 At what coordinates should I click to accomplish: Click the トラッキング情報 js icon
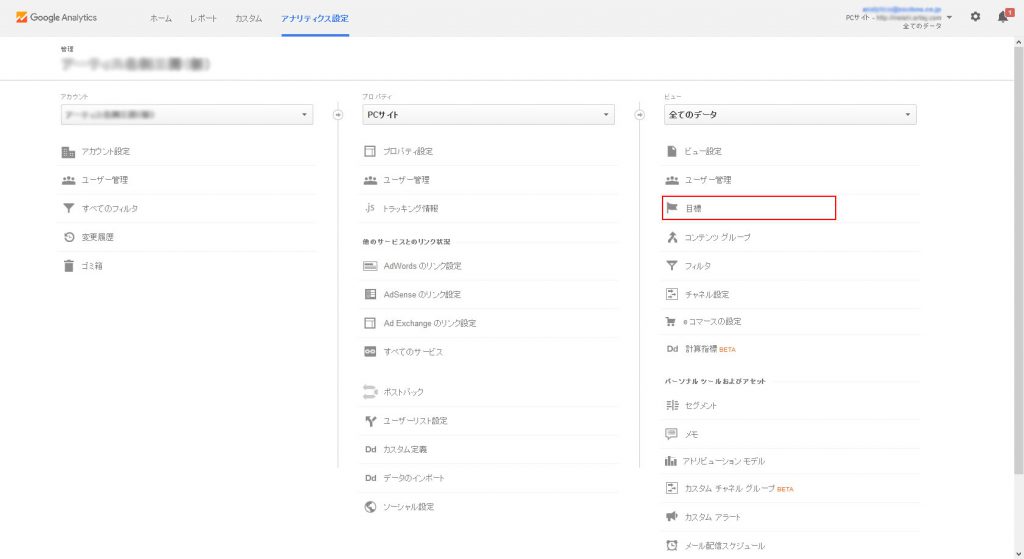tap(370, 208)
